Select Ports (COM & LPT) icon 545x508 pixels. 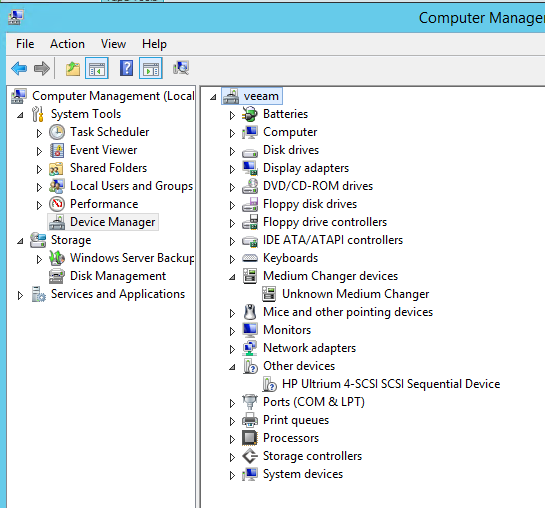(250, 402)
